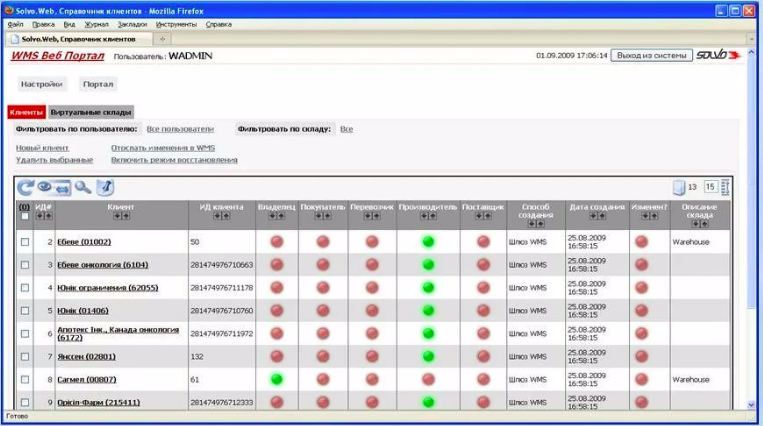Click page scrollbar down arrow

click(x=751, y=405)
